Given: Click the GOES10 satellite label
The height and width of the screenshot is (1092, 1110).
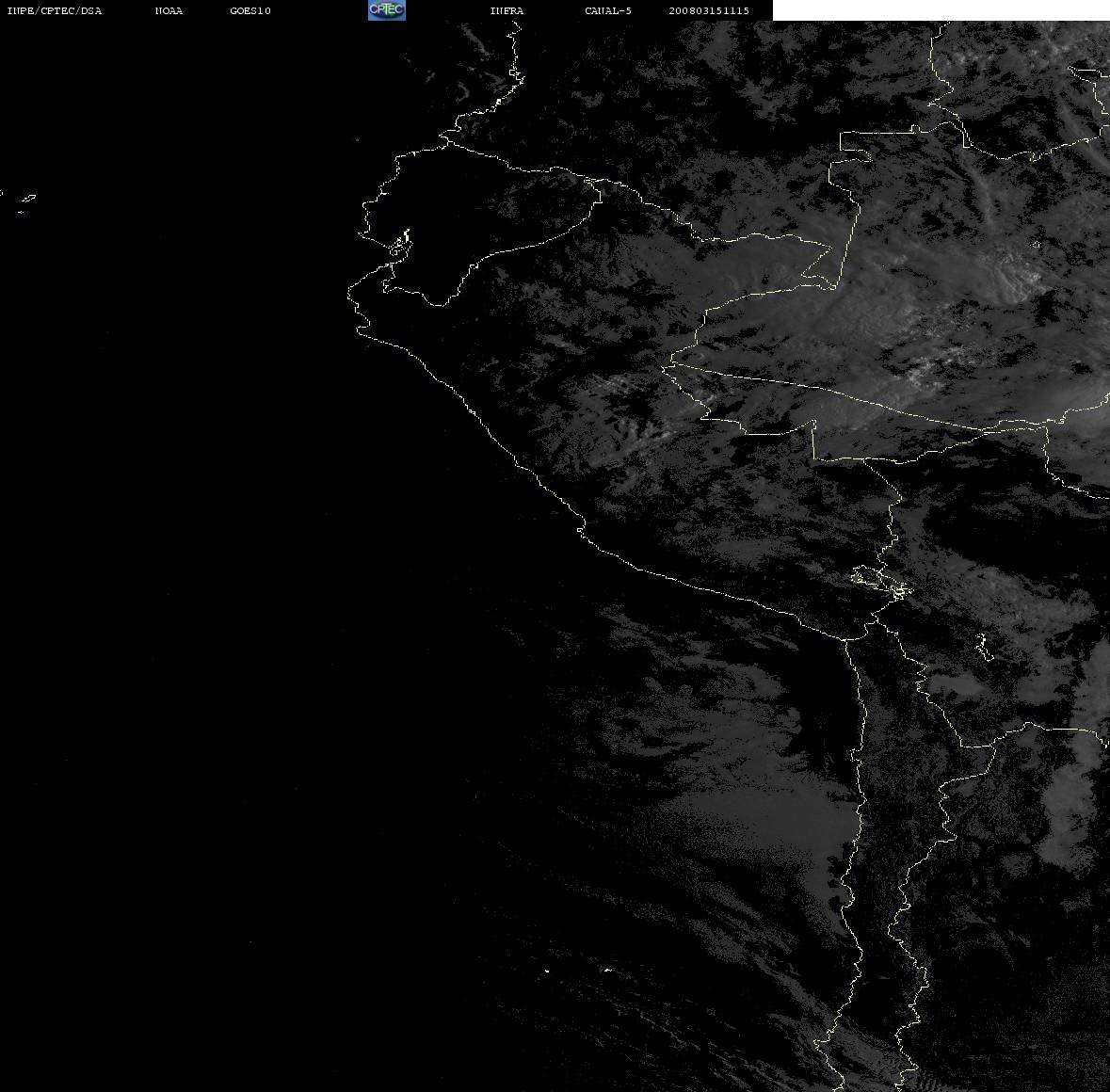Looking at the screenshot, I should pyautogui.click(x=250, y=10).
